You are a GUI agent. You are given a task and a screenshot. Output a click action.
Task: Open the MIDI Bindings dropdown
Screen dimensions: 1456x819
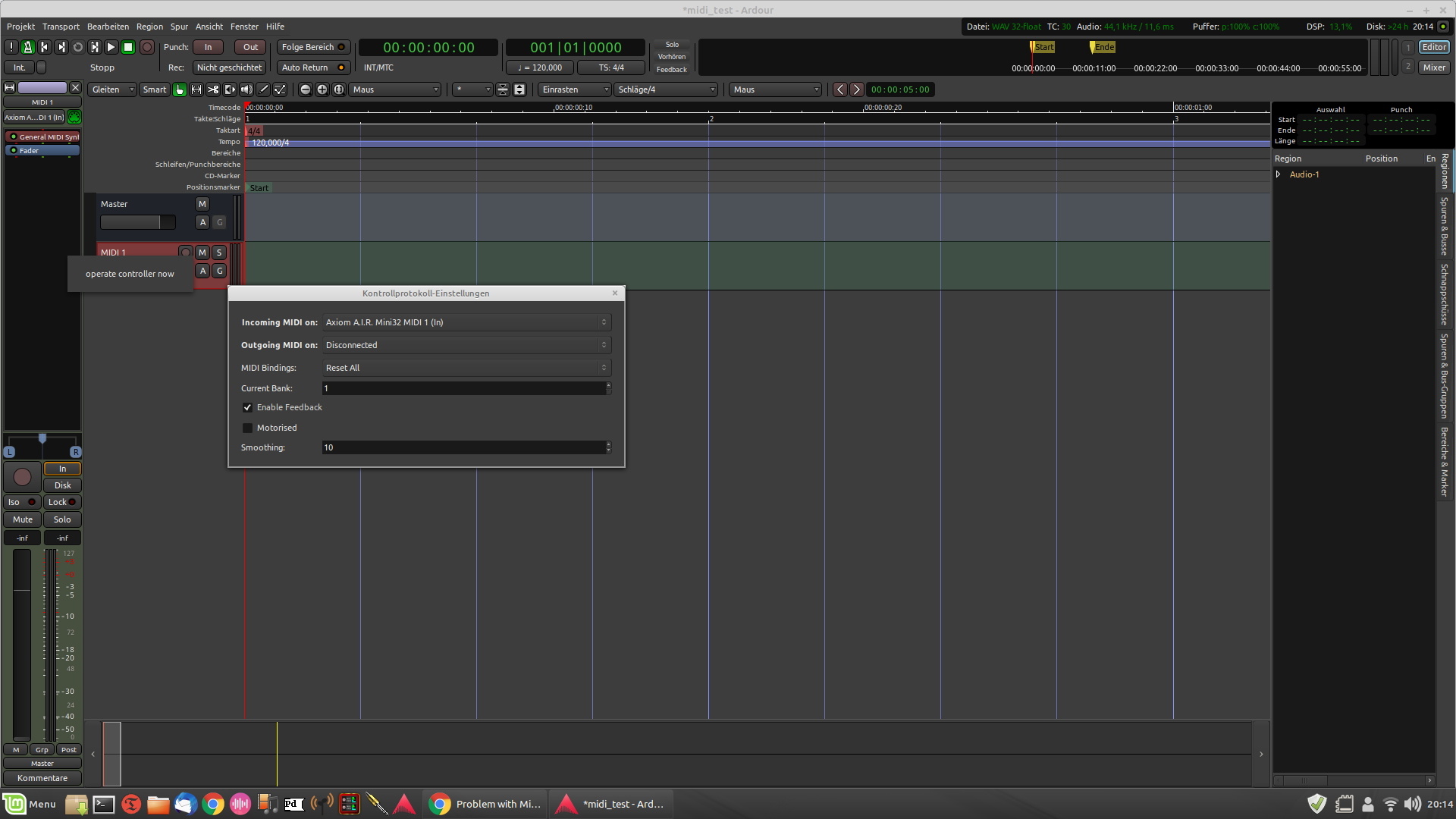click(x=466, y=368)
